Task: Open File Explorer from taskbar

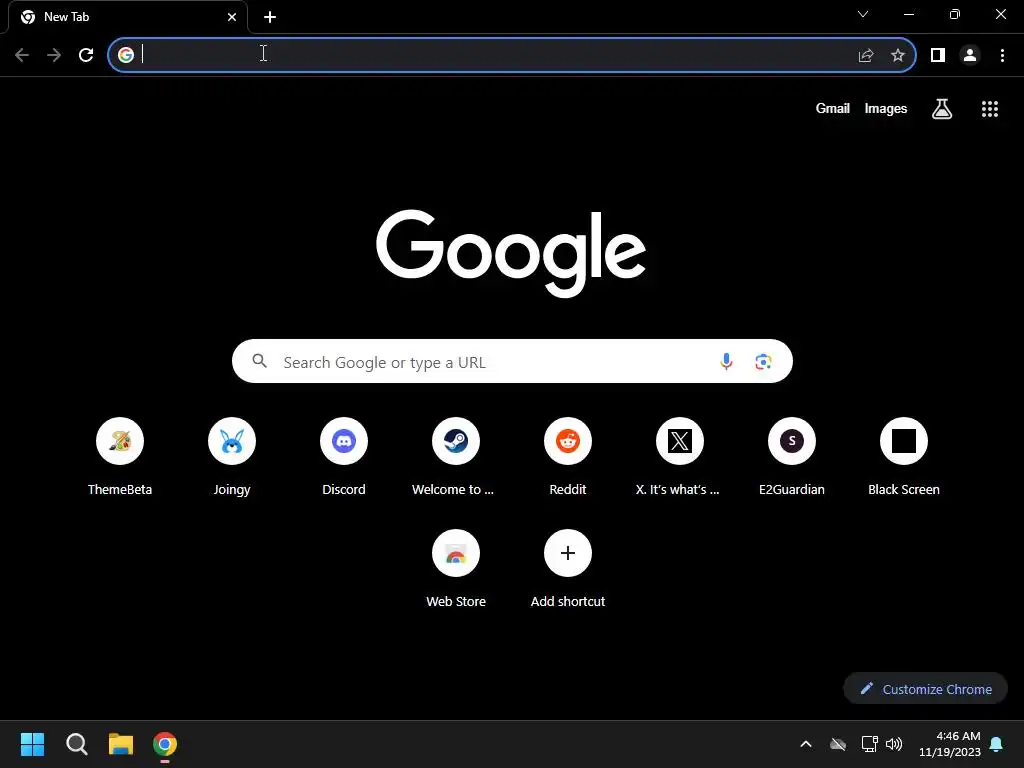Action: coord(121,744)
